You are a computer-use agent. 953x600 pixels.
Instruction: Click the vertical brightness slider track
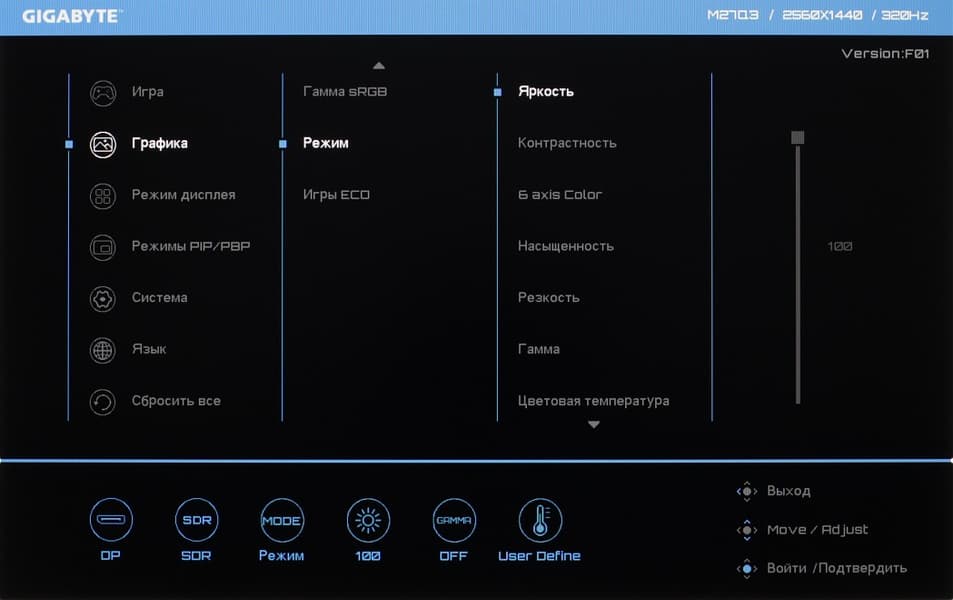pos(797,274)
